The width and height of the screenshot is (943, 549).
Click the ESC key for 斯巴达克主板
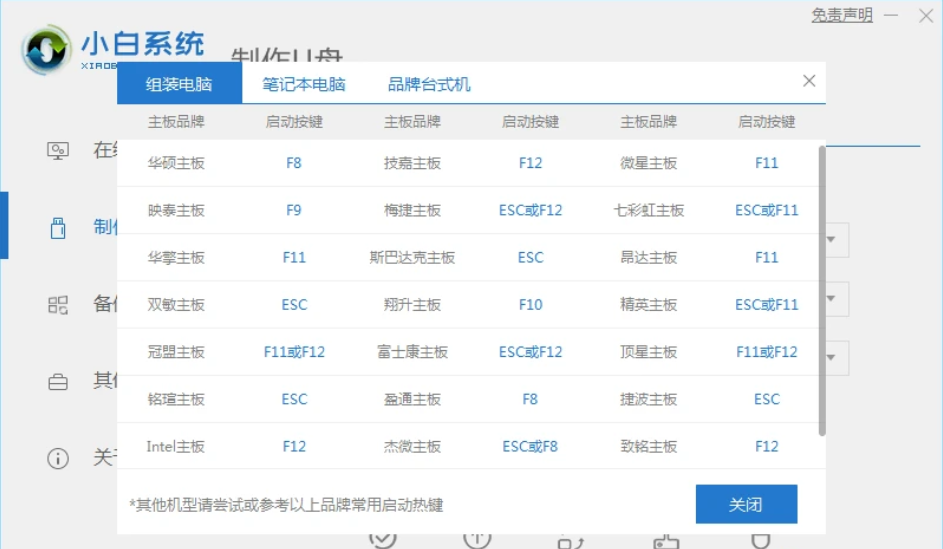tap(530, 257)
